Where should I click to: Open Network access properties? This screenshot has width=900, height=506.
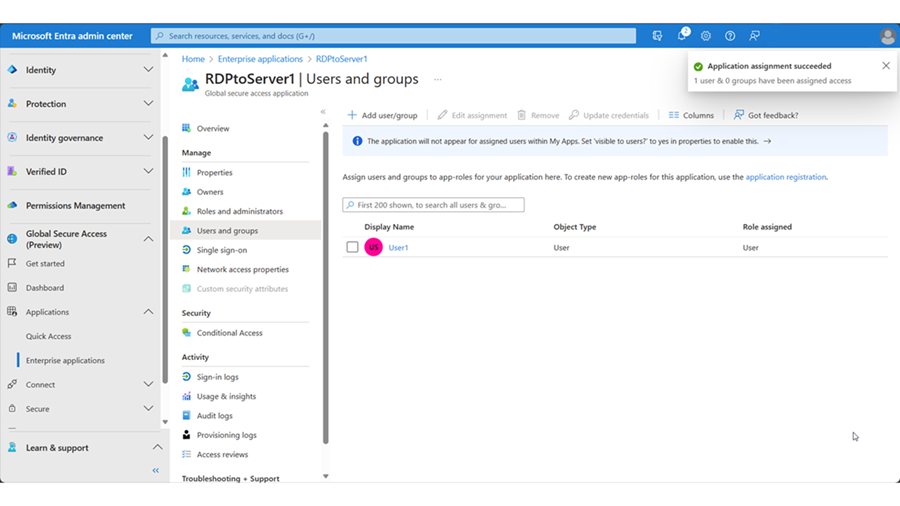[243, 269]
